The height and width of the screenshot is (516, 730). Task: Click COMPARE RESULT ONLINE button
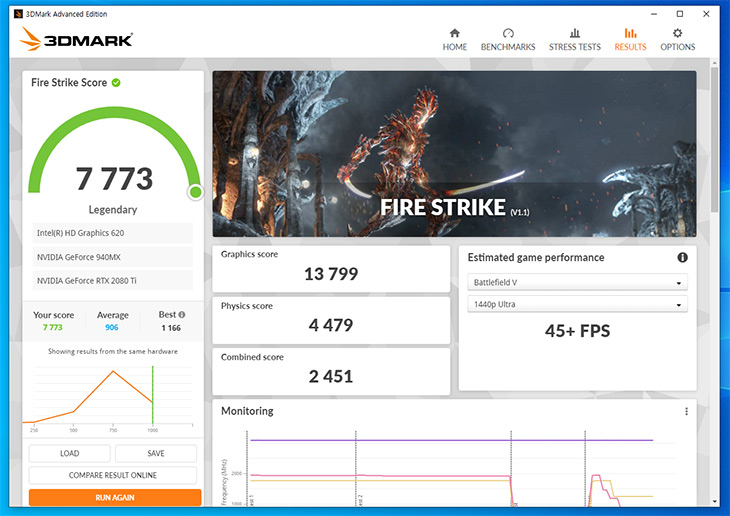(x=113, y=475)
